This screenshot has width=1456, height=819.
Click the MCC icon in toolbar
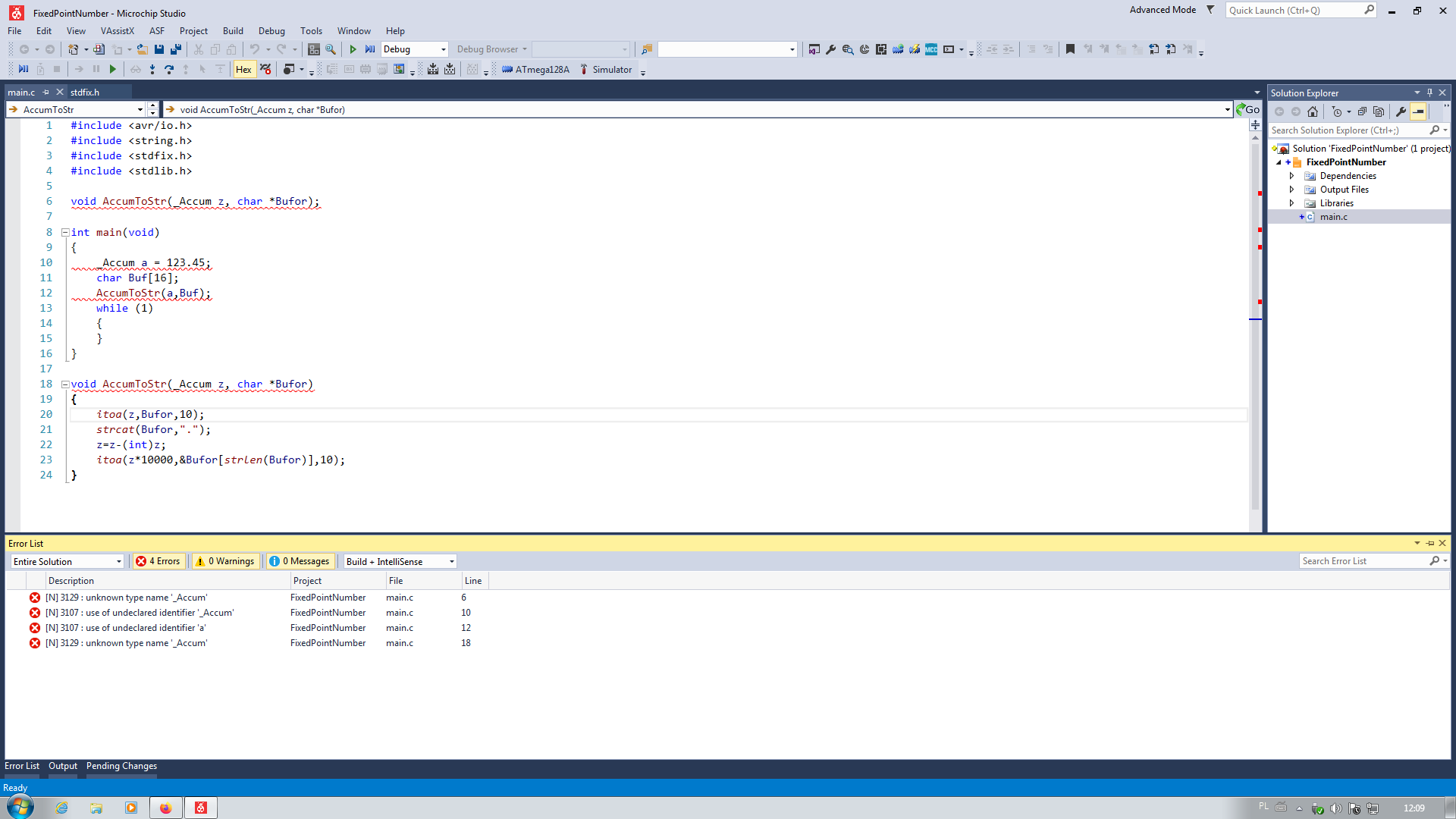931,49
